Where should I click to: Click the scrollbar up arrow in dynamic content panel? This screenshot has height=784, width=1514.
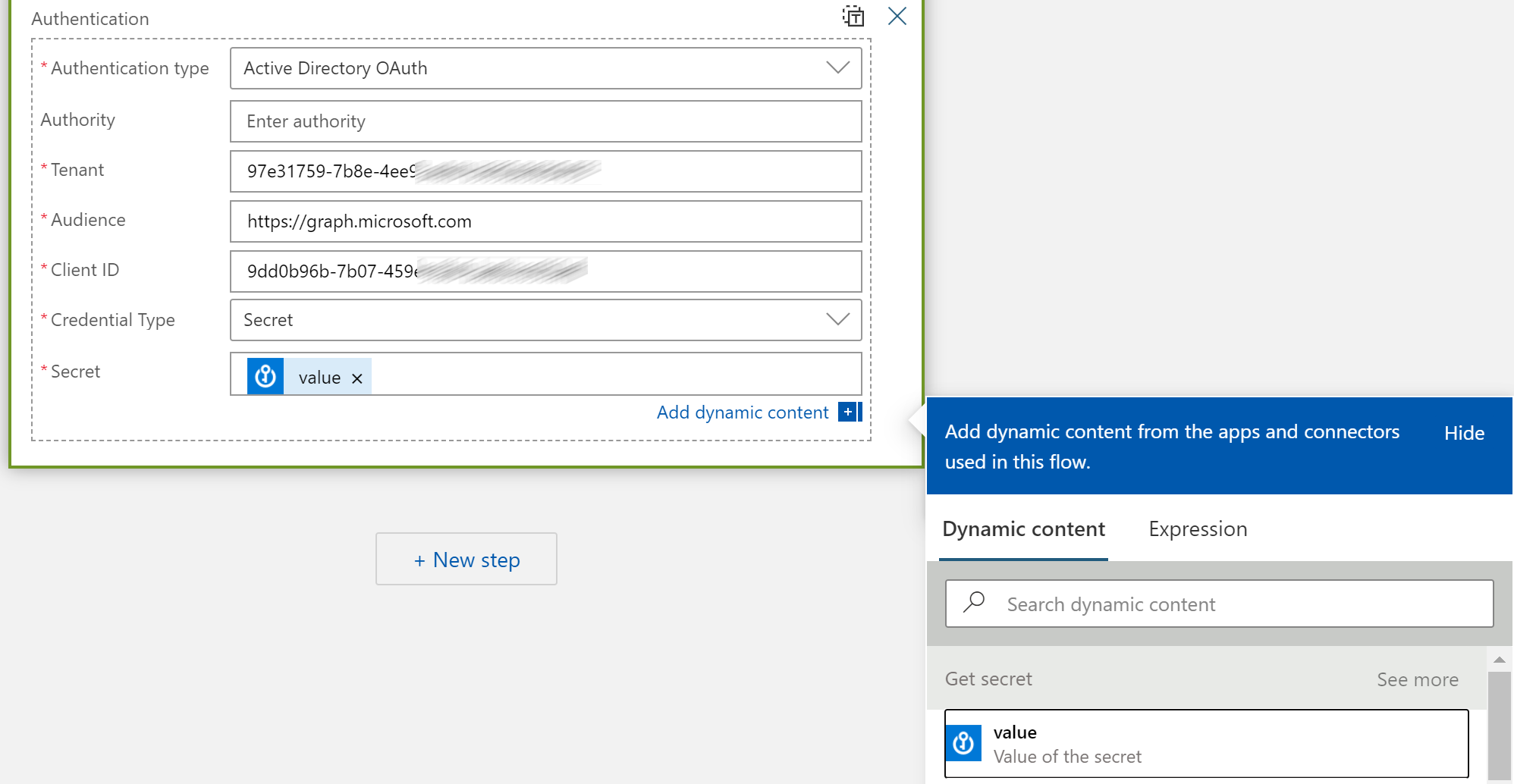tap(1500, 659)
